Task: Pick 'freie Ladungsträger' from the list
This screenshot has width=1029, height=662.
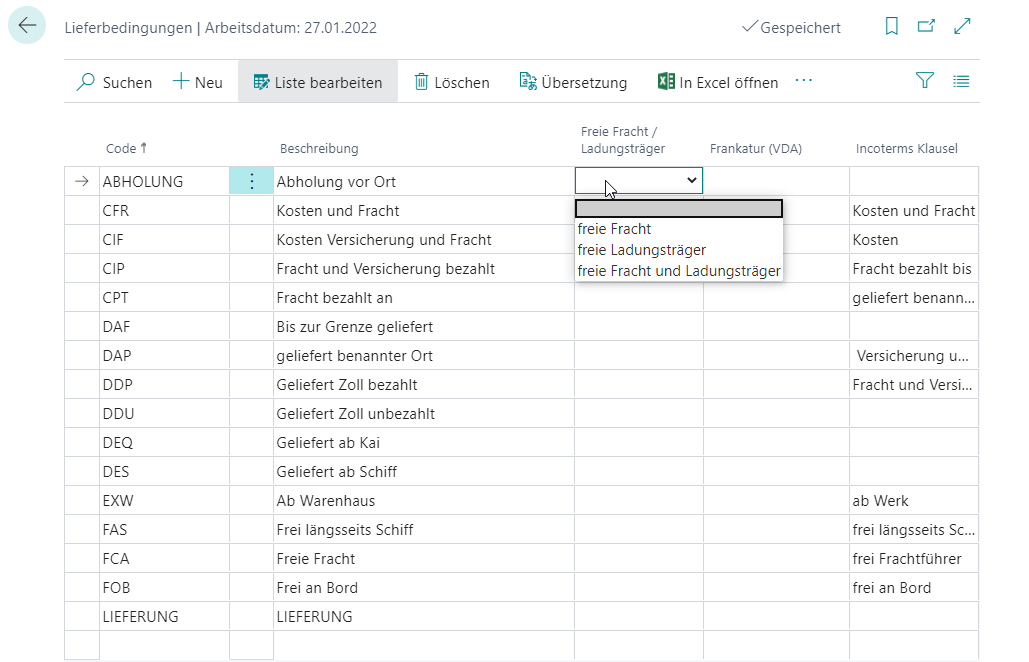Action: tap(641, 250)
